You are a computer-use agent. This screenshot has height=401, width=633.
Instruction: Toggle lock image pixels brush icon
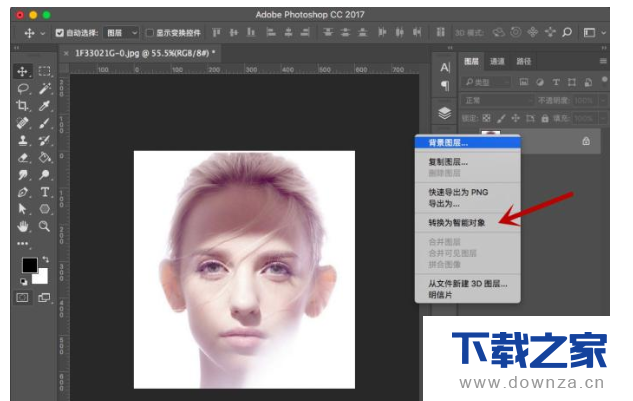(501, 118)
